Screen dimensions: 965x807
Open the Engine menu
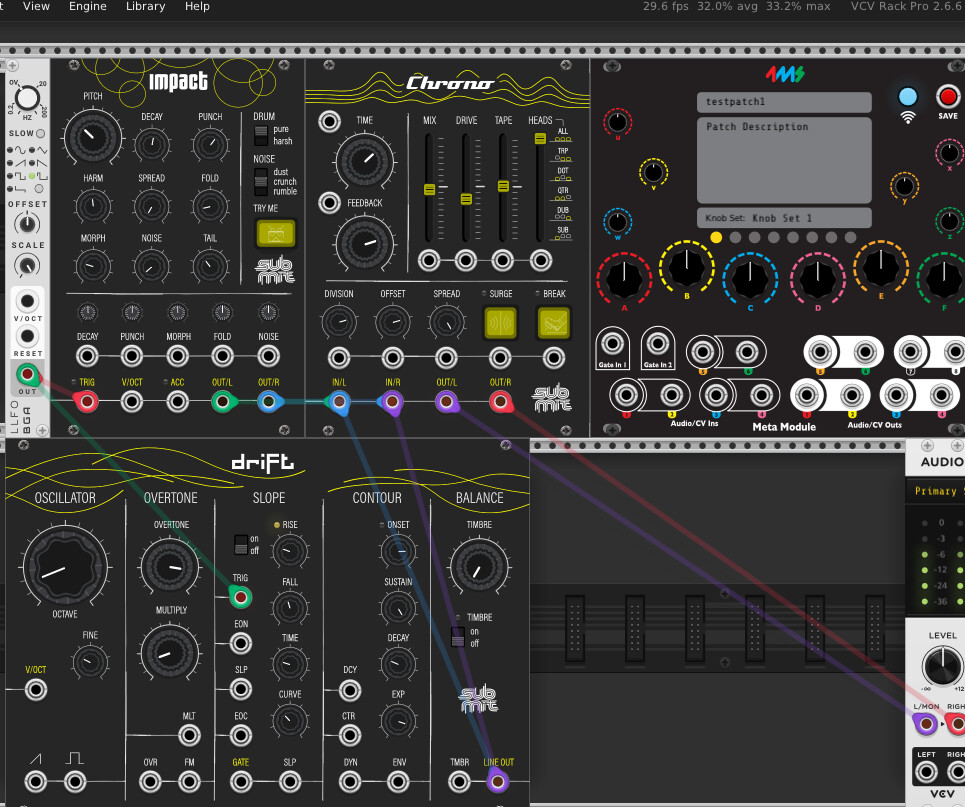click(88, 6)
